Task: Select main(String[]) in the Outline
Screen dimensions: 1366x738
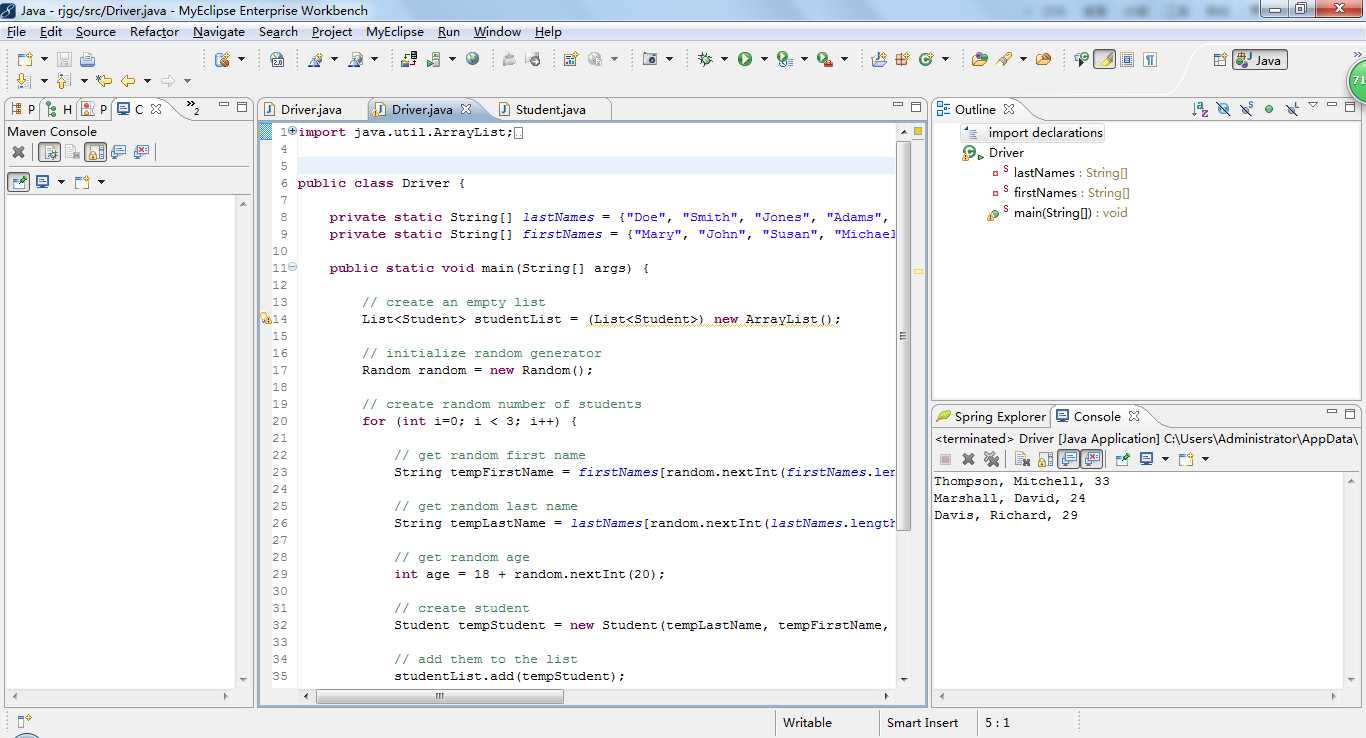Action: click(1052, 213)
